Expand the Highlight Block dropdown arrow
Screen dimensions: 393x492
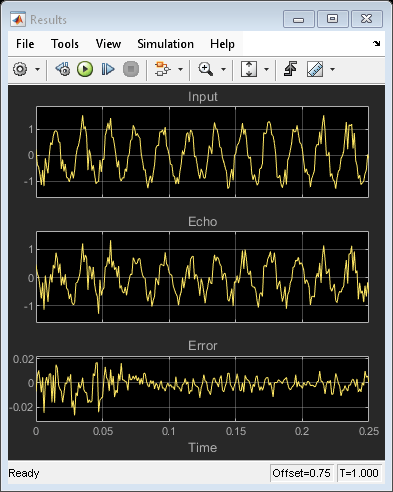pyautogui.click(x=180, y=70)
